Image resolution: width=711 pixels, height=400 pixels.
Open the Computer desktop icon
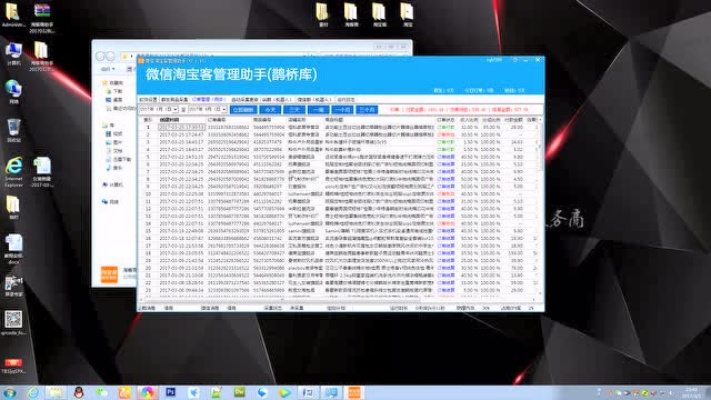point(14,54)
